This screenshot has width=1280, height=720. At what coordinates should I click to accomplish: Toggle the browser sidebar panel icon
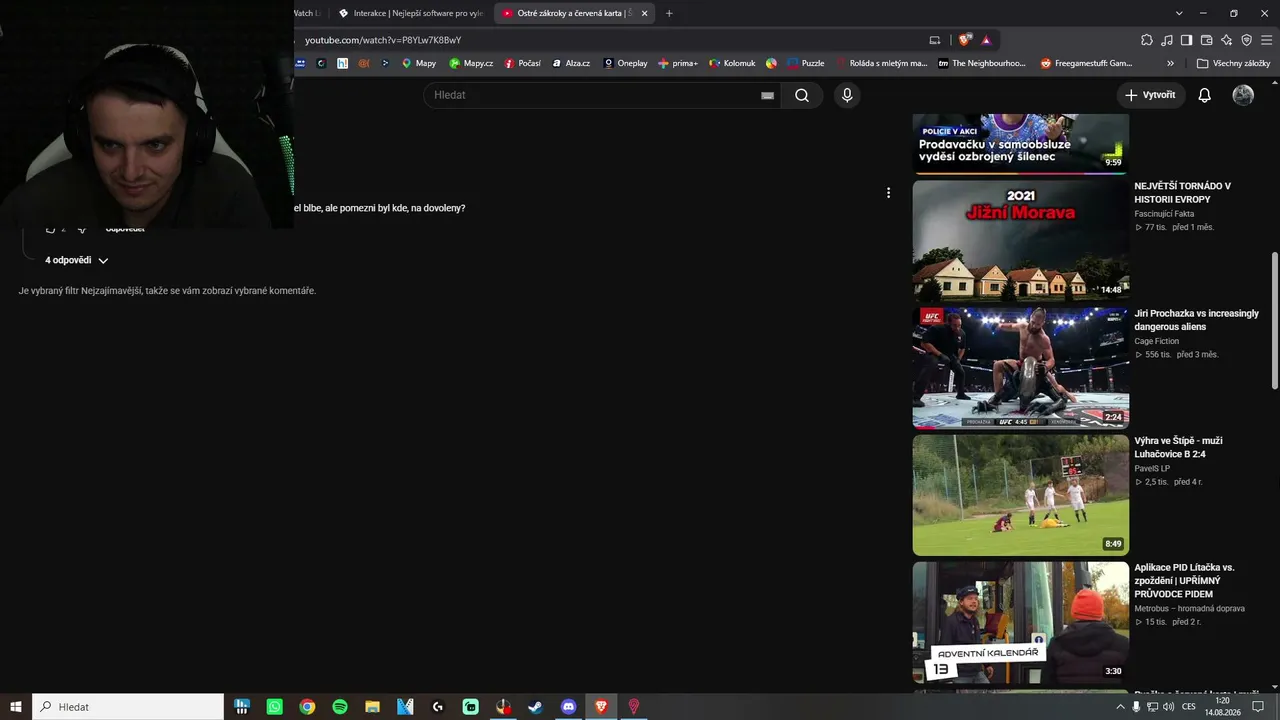[x=1187, y=40]
